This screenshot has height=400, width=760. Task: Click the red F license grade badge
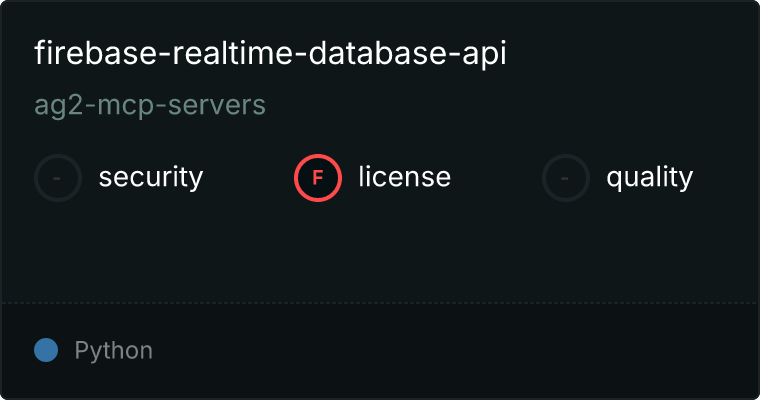click(318, 178)
